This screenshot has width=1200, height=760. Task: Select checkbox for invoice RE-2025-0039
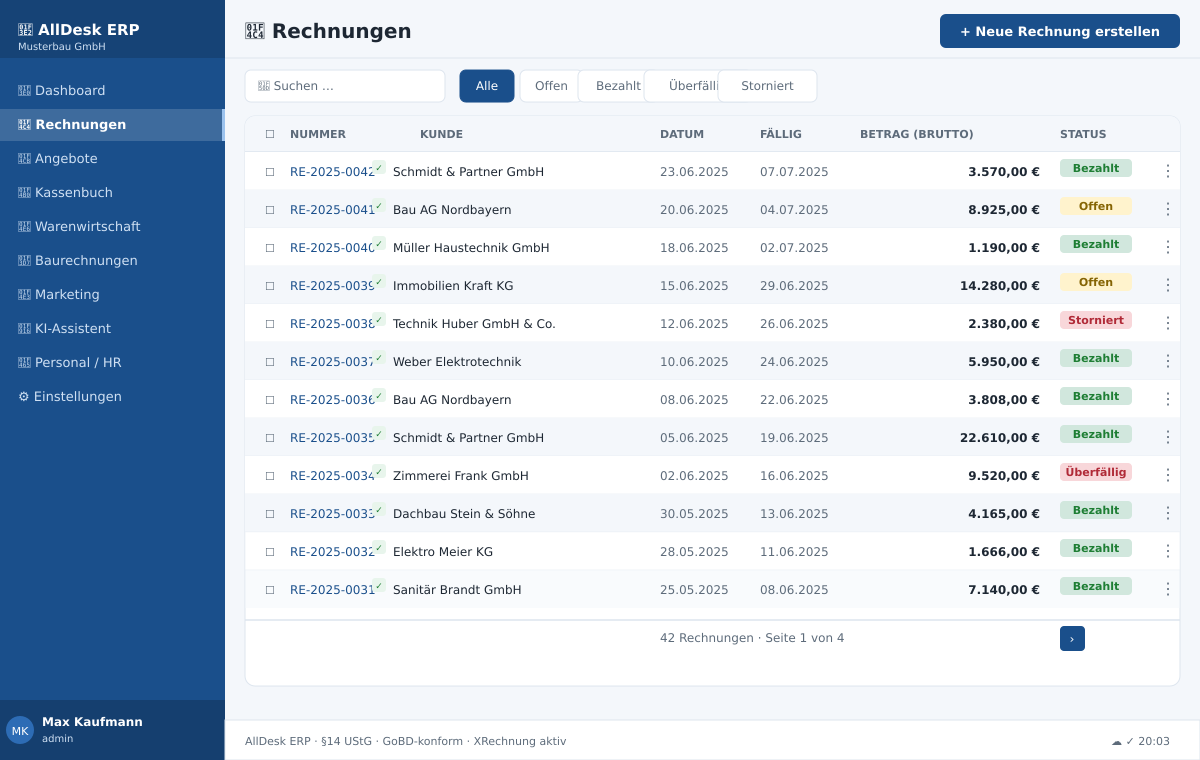(270, 286)
